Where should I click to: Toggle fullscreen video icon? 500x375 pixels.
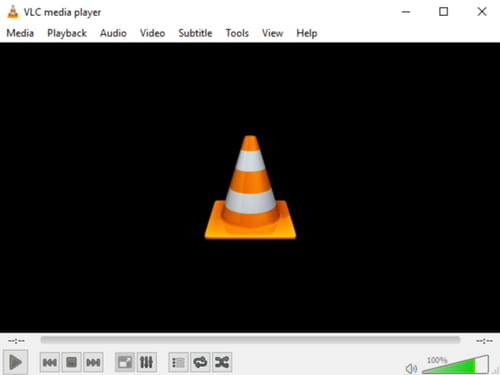click(x=125, y=362)
